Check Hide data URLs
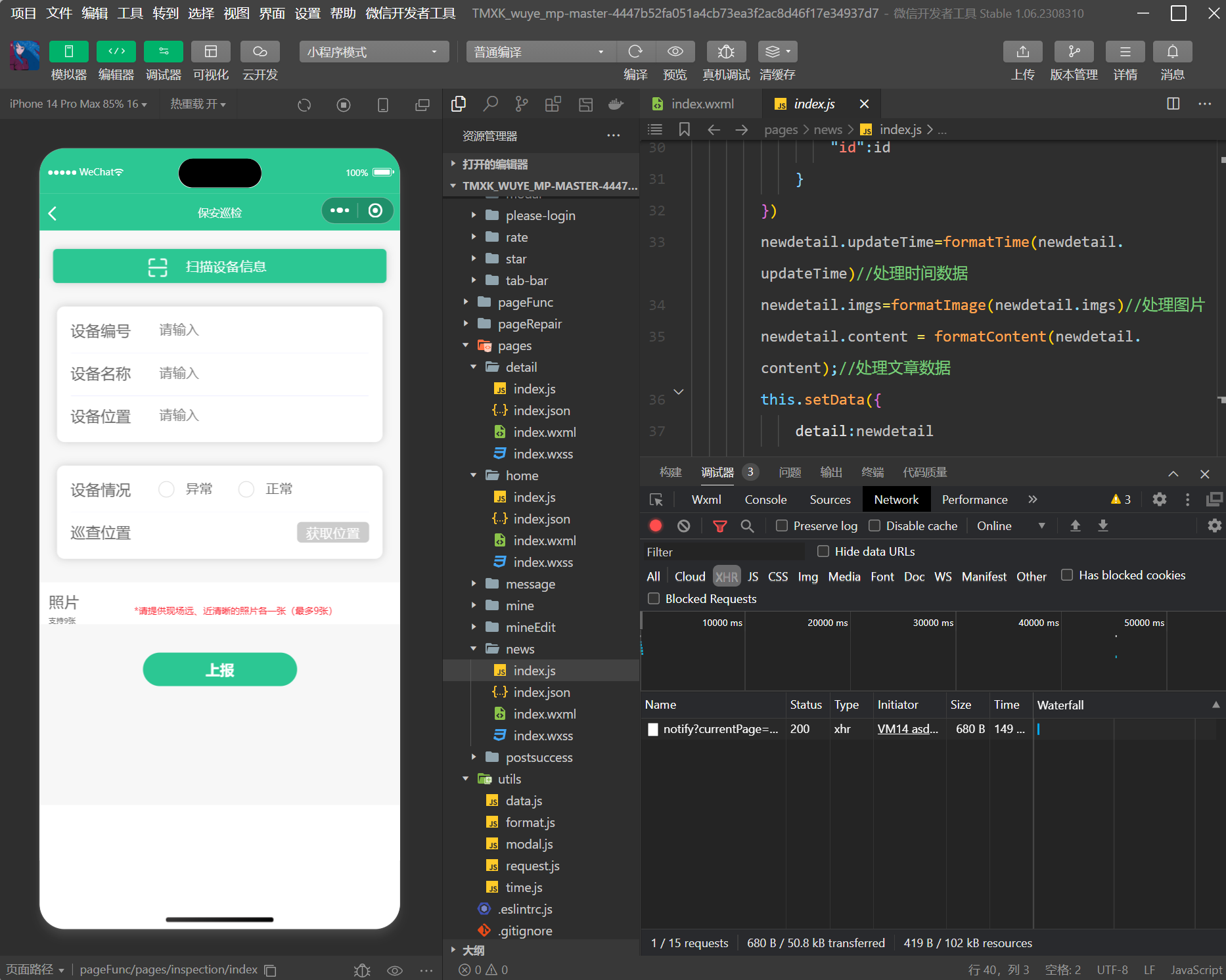The image size is (1226, 980). (823, 551)
